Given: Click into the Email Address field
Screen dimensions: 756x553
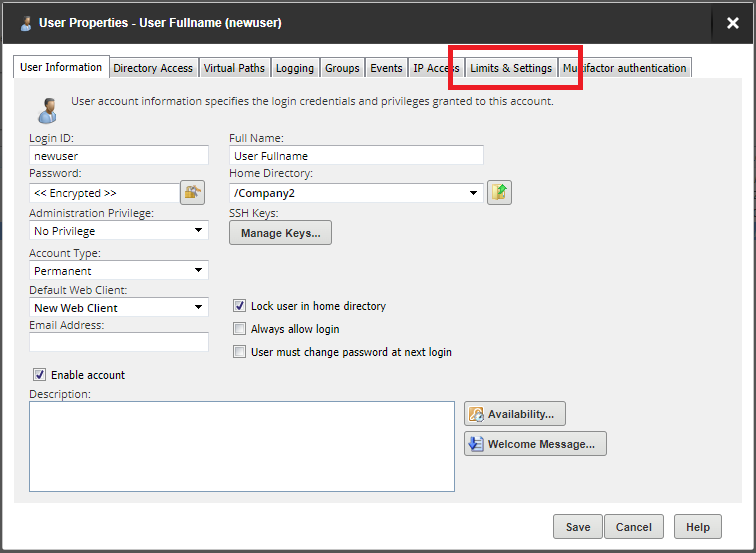Looking at the screenshot, I should tap(119, 342).
